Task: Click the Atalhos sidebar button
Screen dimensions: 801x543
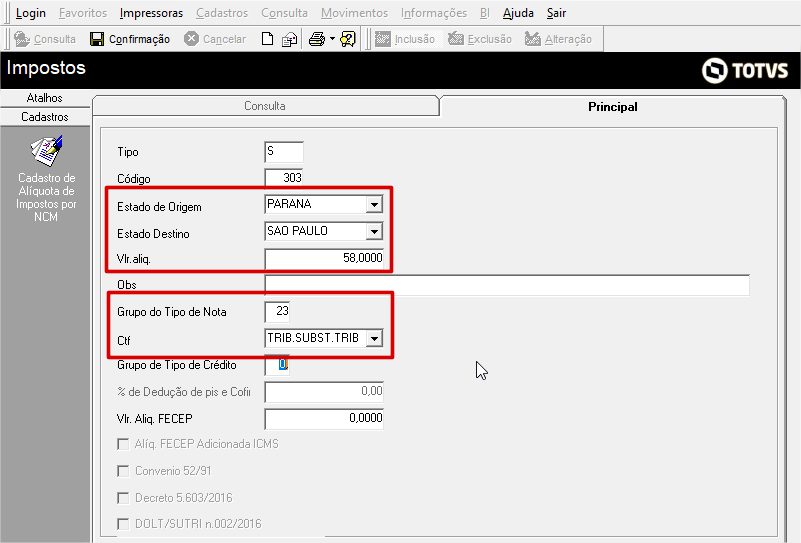Action: point(45,98)
